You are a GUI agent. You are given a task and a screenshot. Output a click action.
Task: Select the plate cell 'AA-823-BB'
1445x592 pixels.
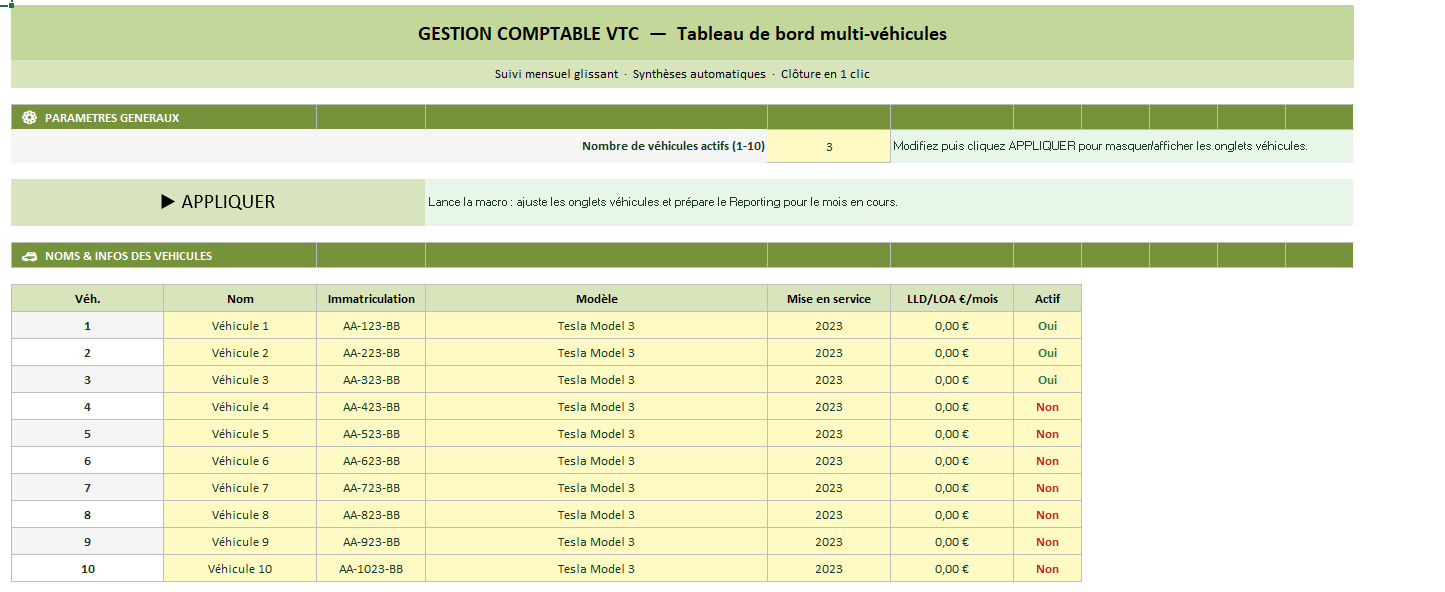(371, 515)
